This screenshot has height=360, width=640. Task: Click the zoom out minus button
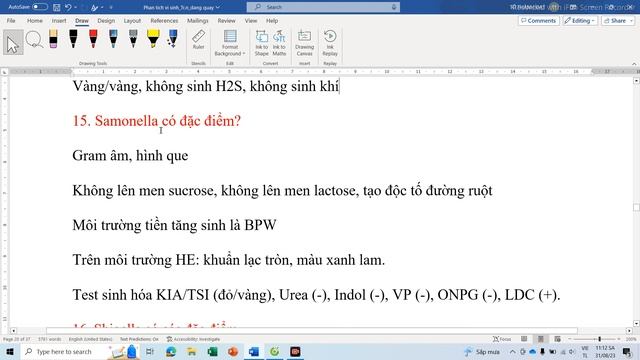coord(570,339)
